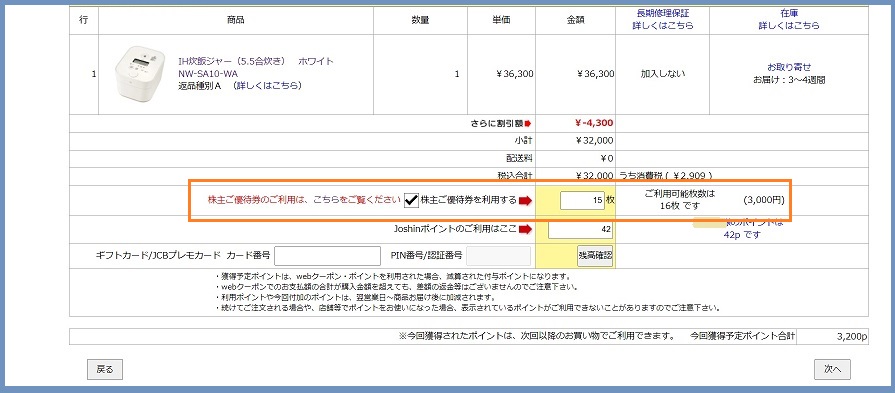Click the 商品 column header
The height and width of the screenshot is (393, 895).
(x=236, y=20)
